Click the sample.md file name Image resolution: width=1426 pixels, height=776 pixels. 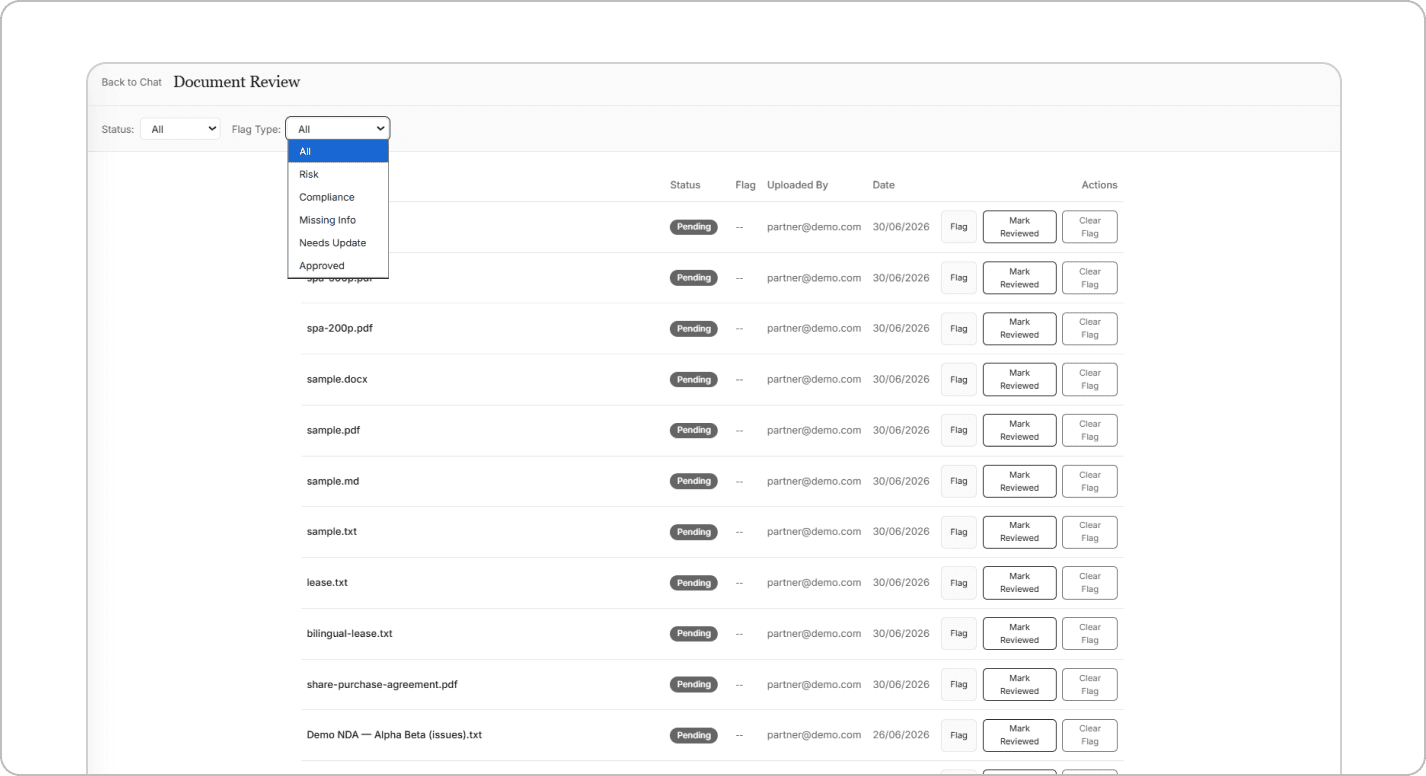pos(333,481)
